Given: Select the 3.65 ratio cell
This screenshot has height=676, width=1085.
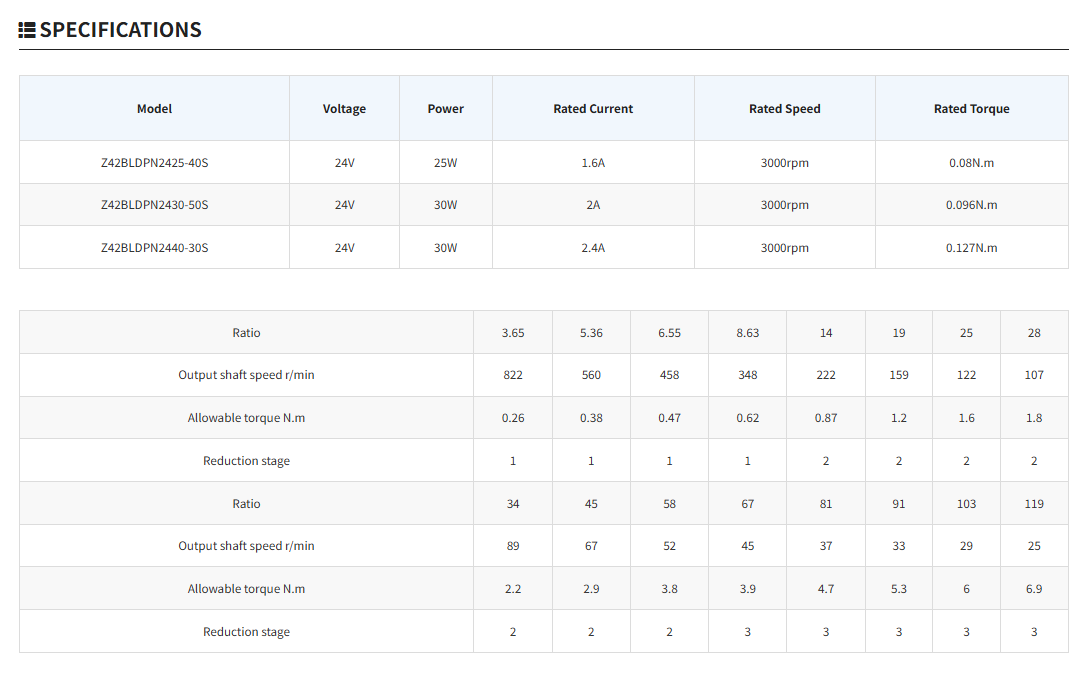Looking at the screenshot, I should coord(513,333).
